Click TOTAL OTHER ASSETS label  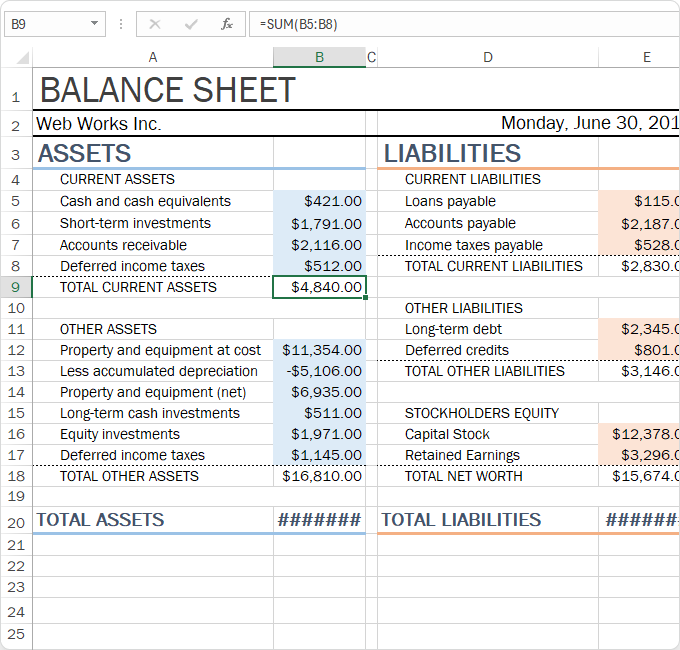click(129, 476)
